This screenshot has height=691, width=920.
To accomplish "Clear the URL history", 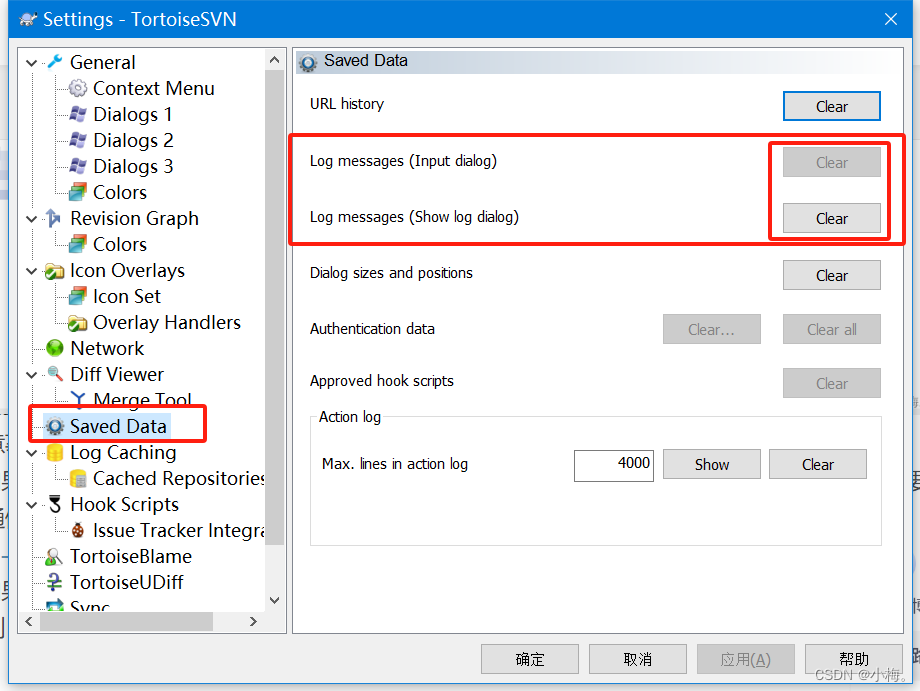I will tap(831, 106).
